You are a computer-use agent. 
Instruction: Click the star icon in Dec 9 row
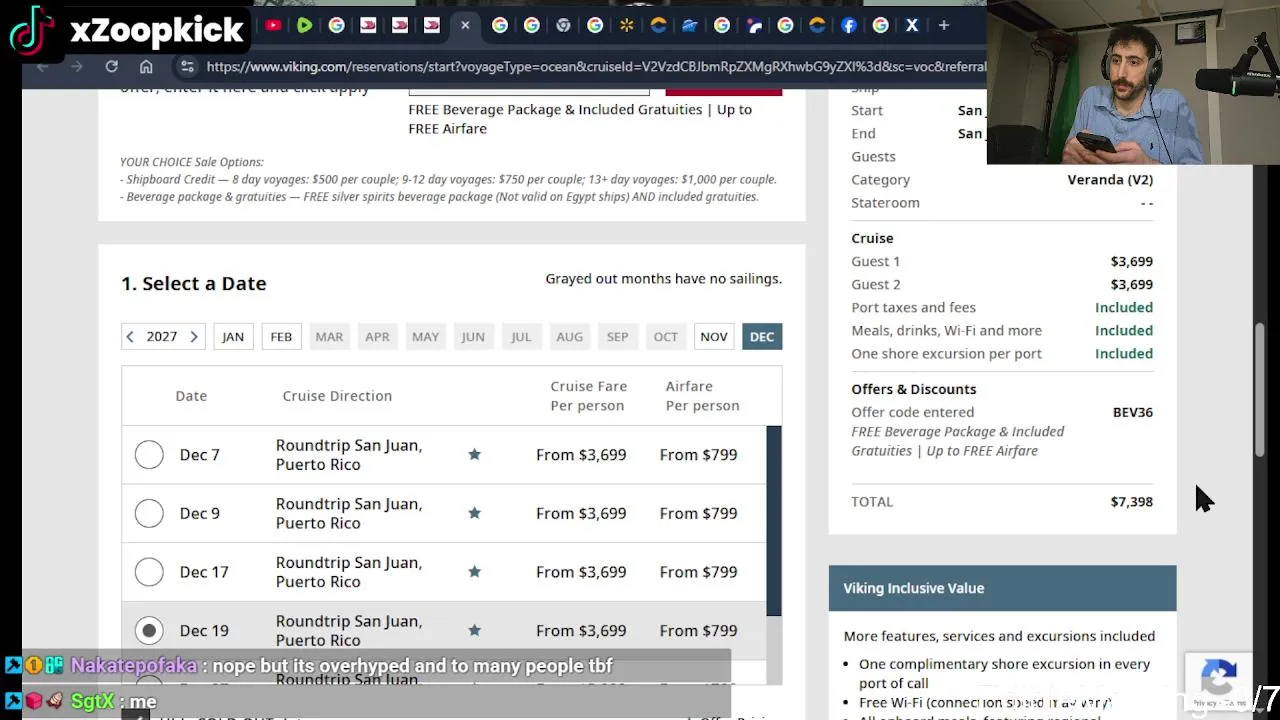pyautogui.click(x=474, y=513)
